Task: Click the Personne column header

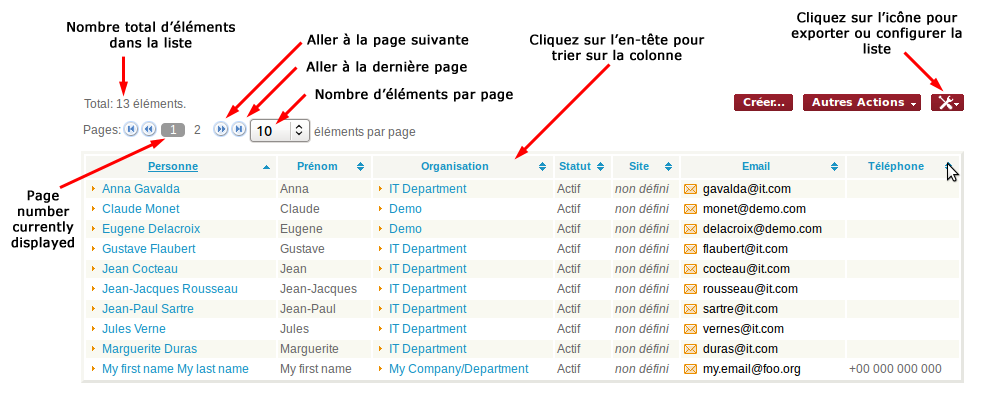Action: pos(173,166)
